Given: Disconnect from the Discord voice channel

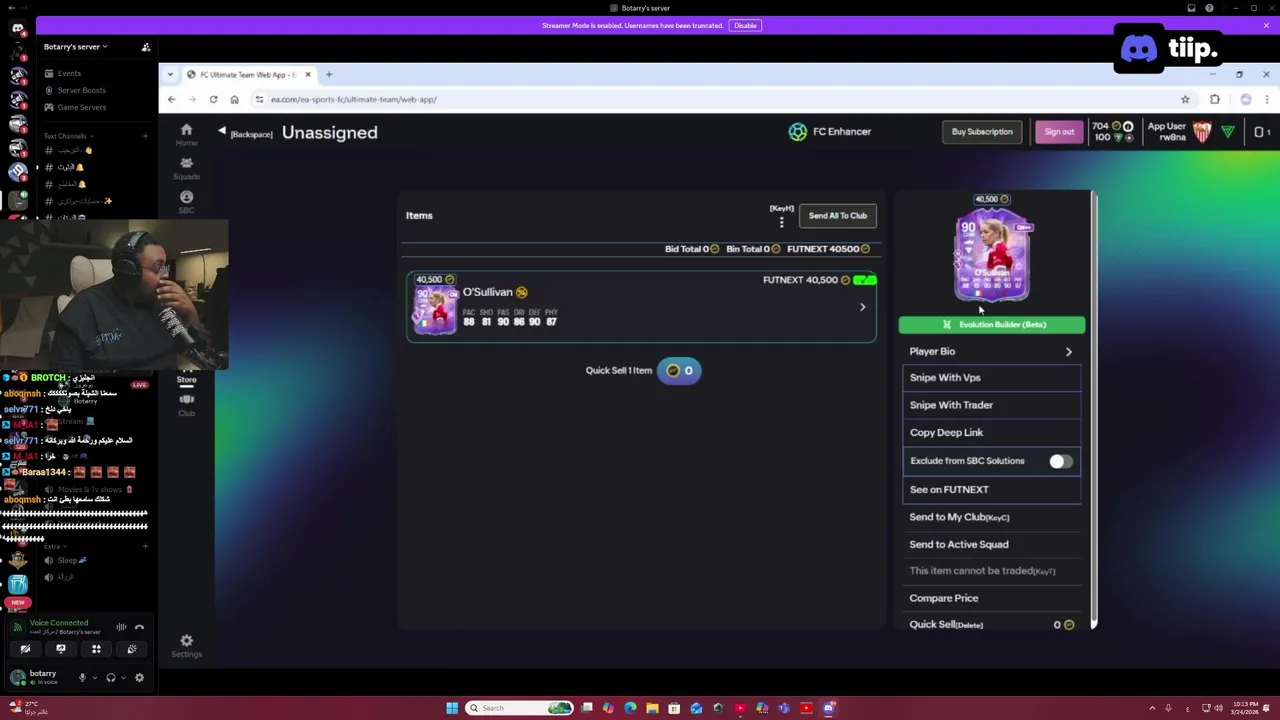Looking at the screenshot, I should 139,627.
